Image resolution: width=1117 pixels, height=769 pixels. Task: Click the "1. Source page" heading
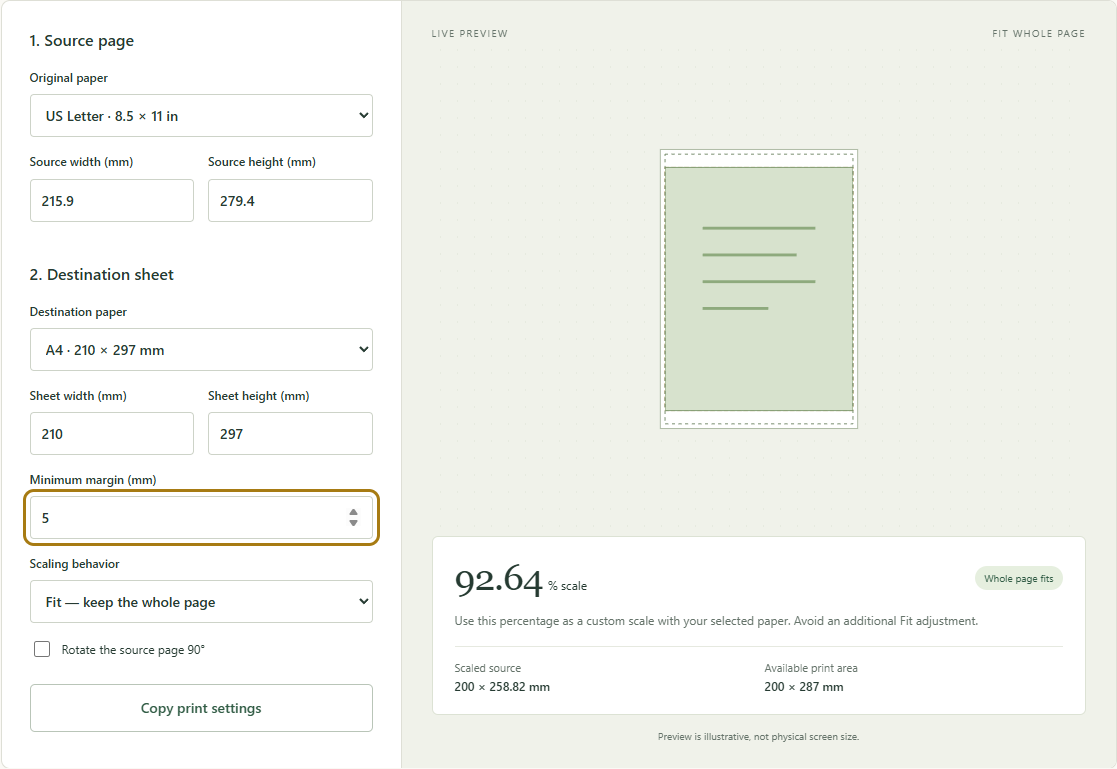(82, 41)
